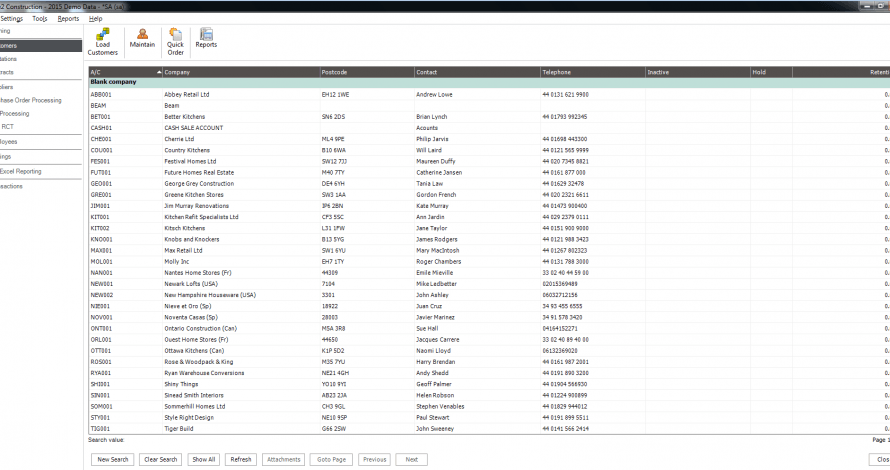
Task: Open the Reports menu in menu bar
Action: [68, 19]
